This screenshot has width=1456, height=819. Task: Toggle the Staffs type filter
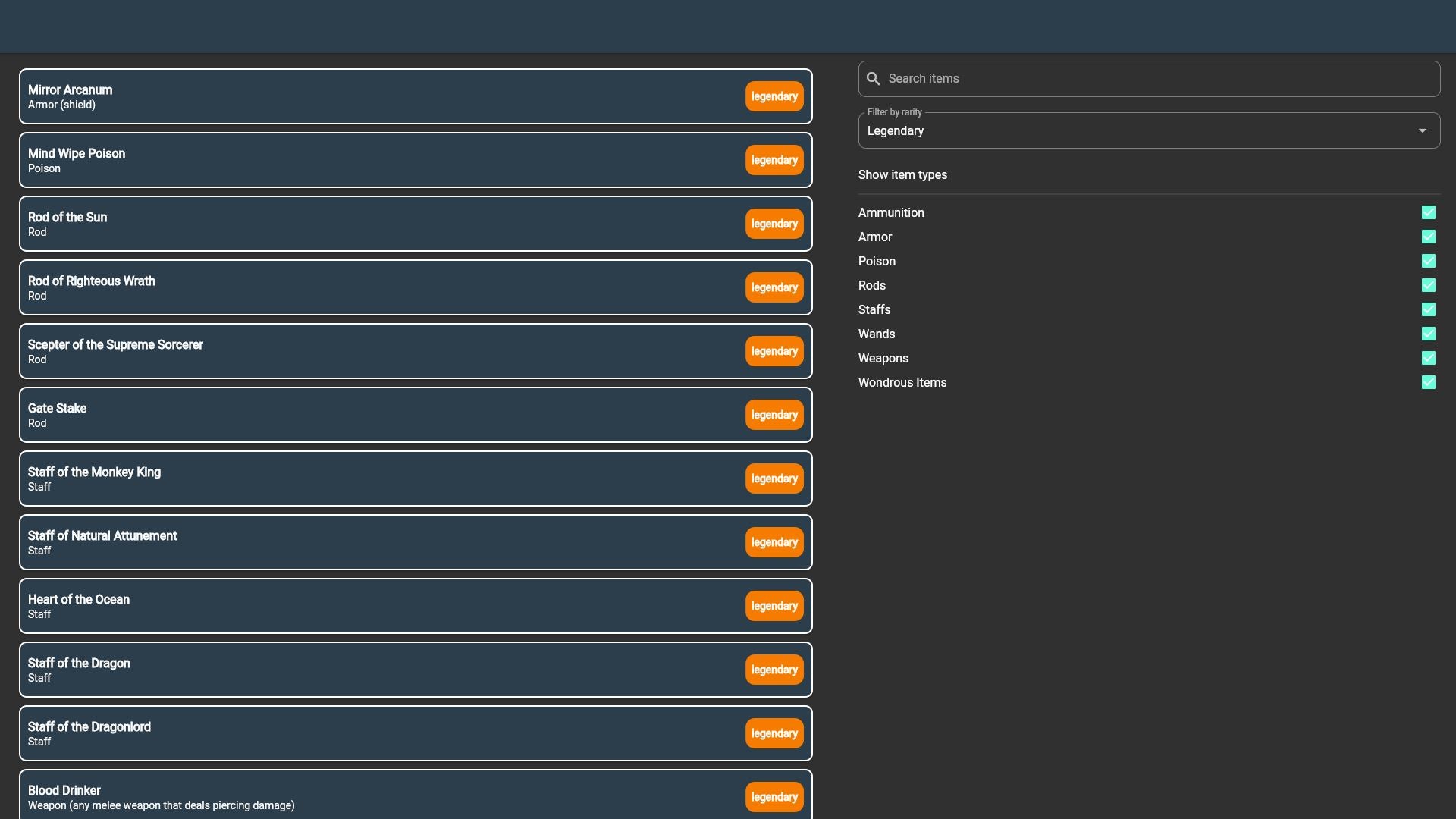1428,310
